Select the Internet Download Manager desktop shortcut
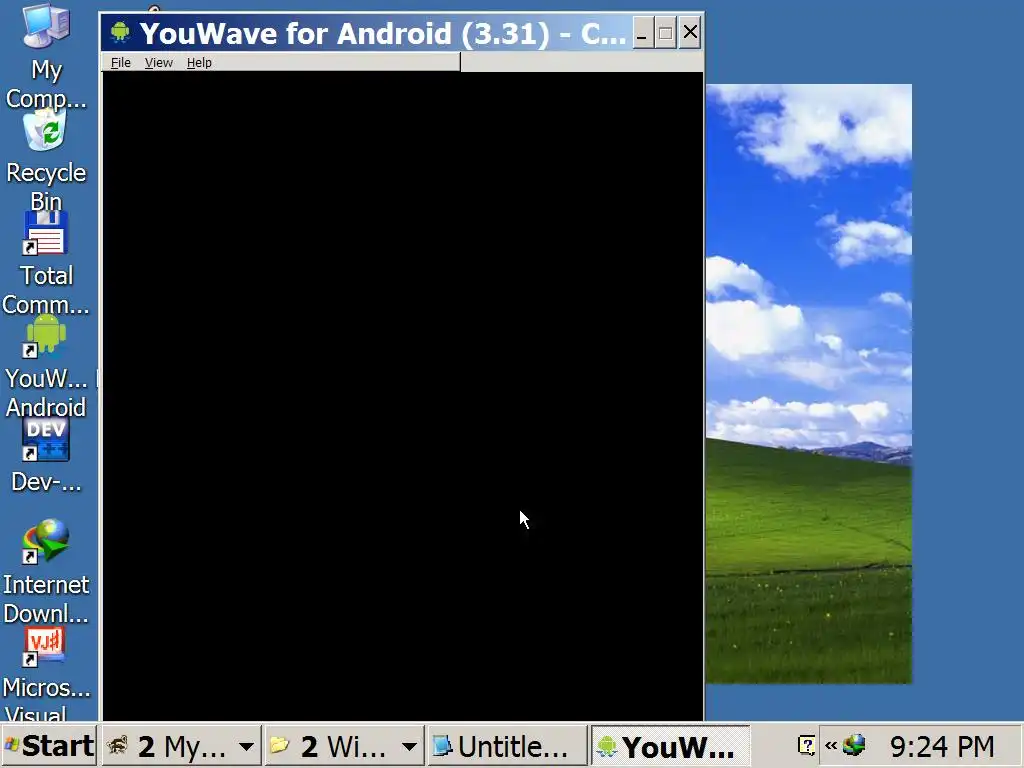The image size is (1024, 768). (x=46, y=571)
